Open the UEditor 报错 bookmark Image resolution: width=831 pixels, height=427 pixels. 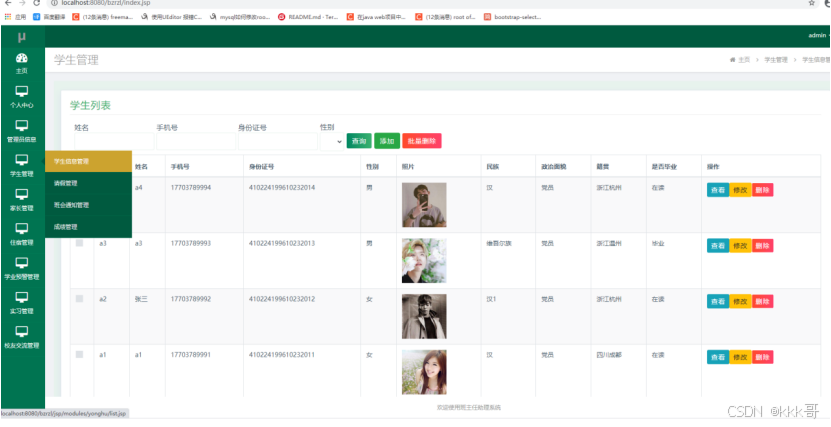click(172, 17)
